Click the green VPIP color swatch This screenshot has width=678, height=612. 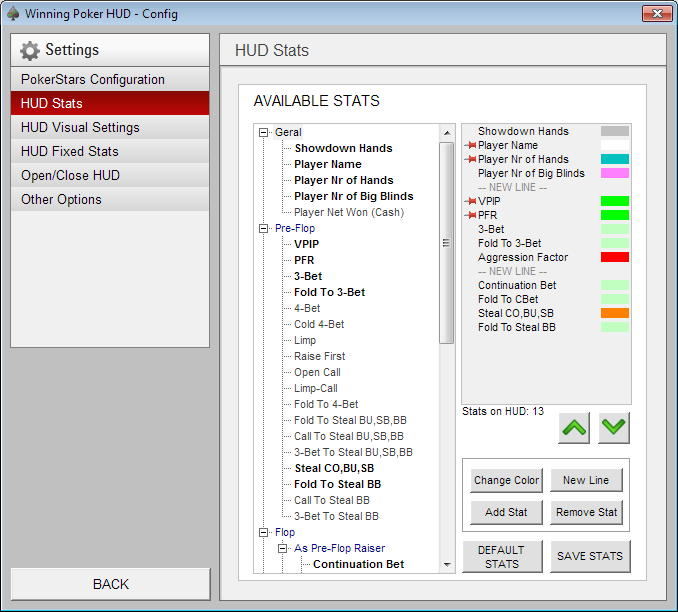[x=615, y=201]
